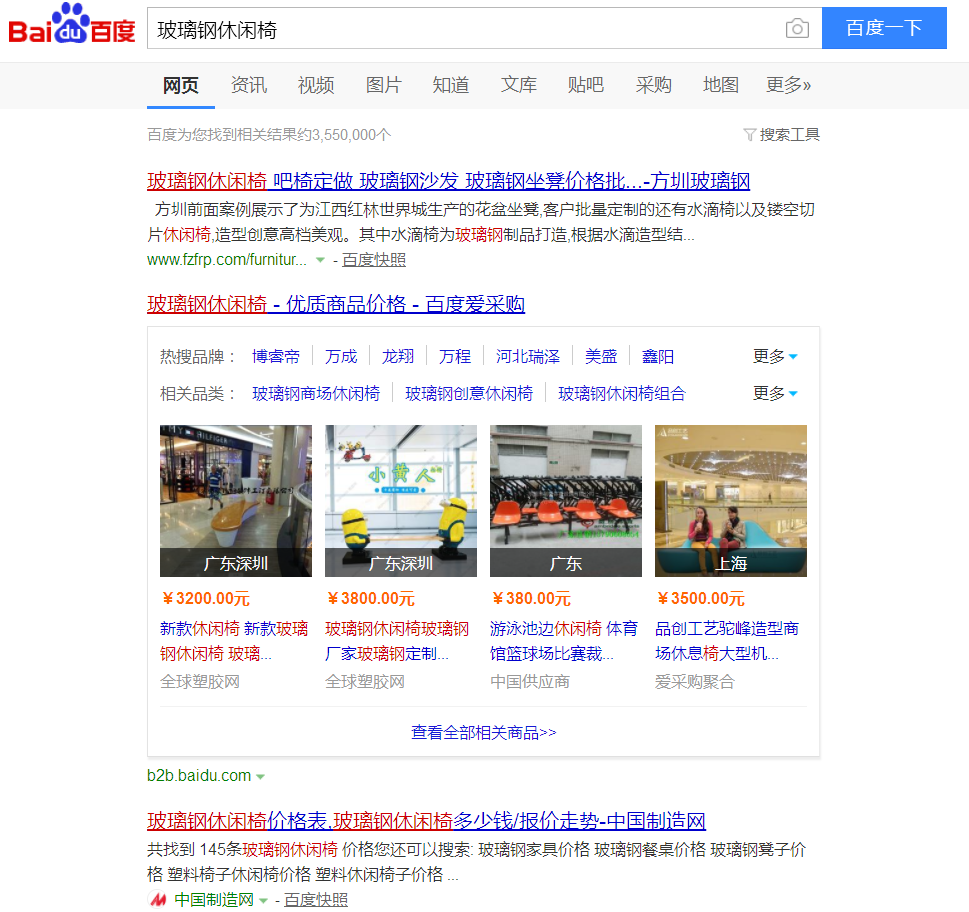Click the ¥3500.00元 price
The image size is (969, 912).
coord(701,599)
